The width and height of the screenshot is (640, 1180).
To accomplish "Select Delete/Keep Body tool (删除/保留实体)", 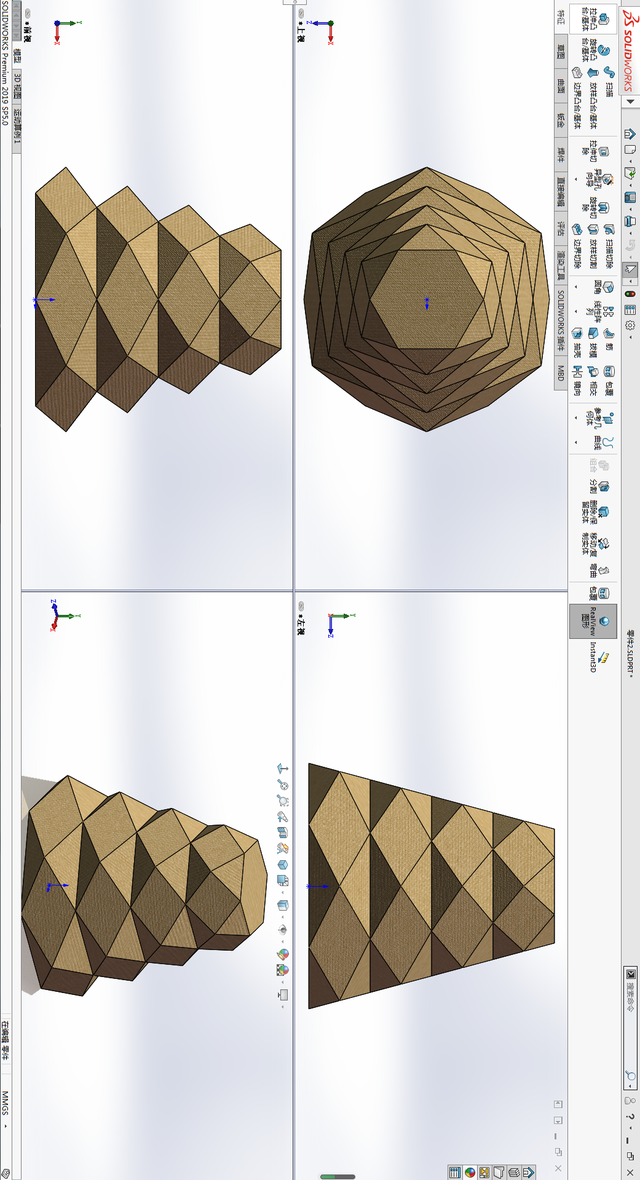I will tap(596, 513).
